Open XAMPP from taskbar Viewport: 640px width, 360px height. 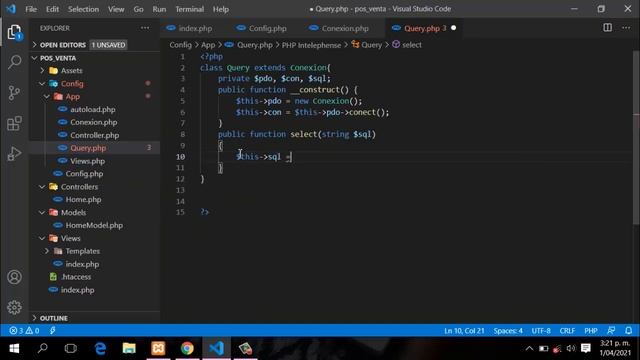158,349
